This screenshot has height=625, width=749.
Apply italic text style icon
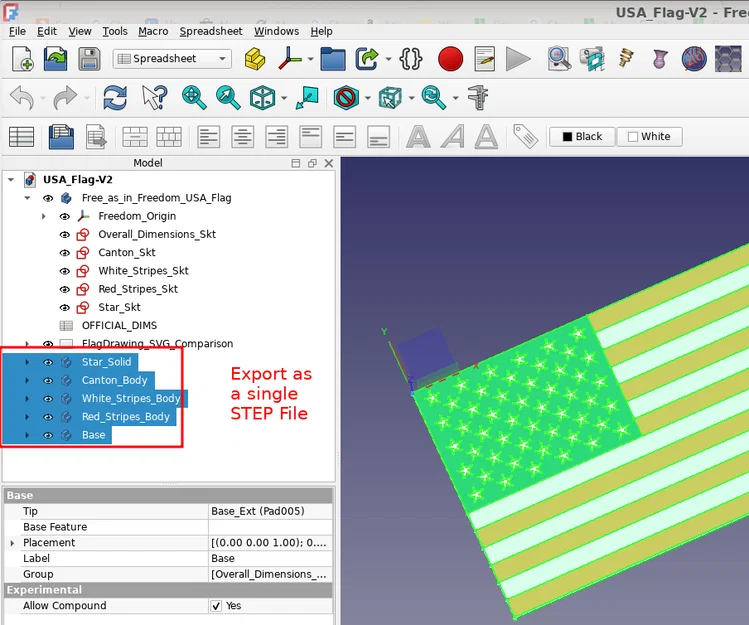[x=452, y=137]
